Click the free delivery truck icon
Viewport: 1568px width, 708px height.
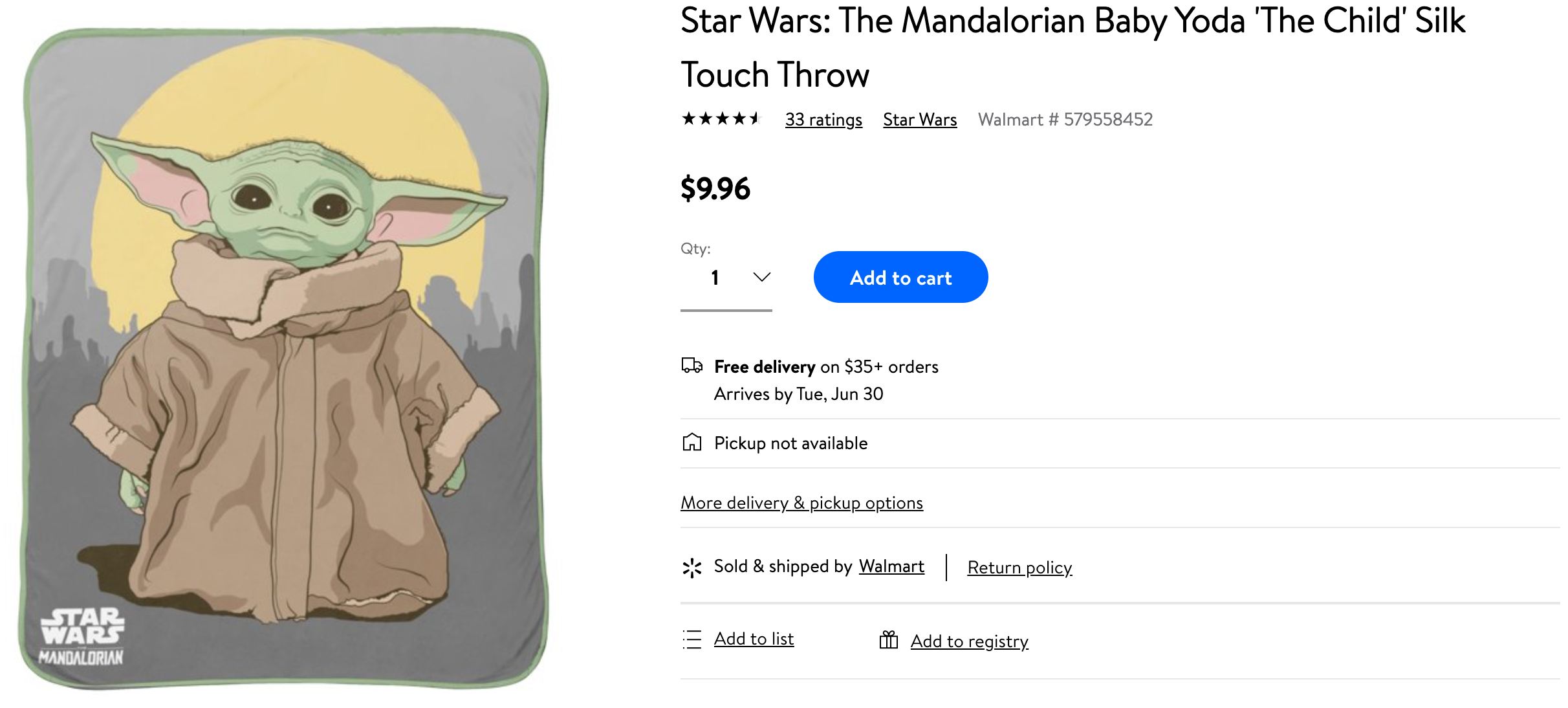click(x=691, y=366)
